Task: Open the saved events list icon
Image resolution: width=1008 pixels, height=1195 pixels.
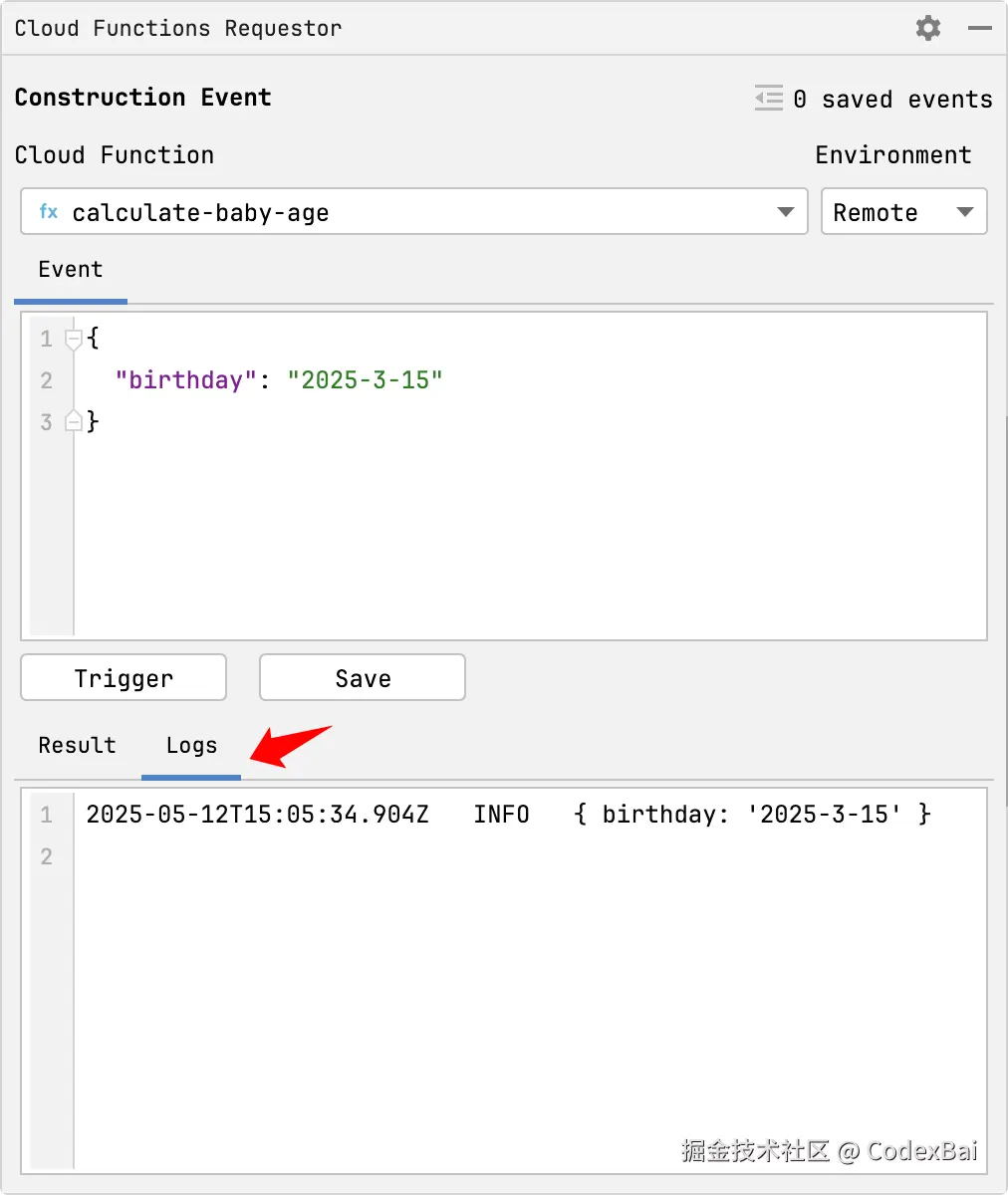Action: (769, 99)
